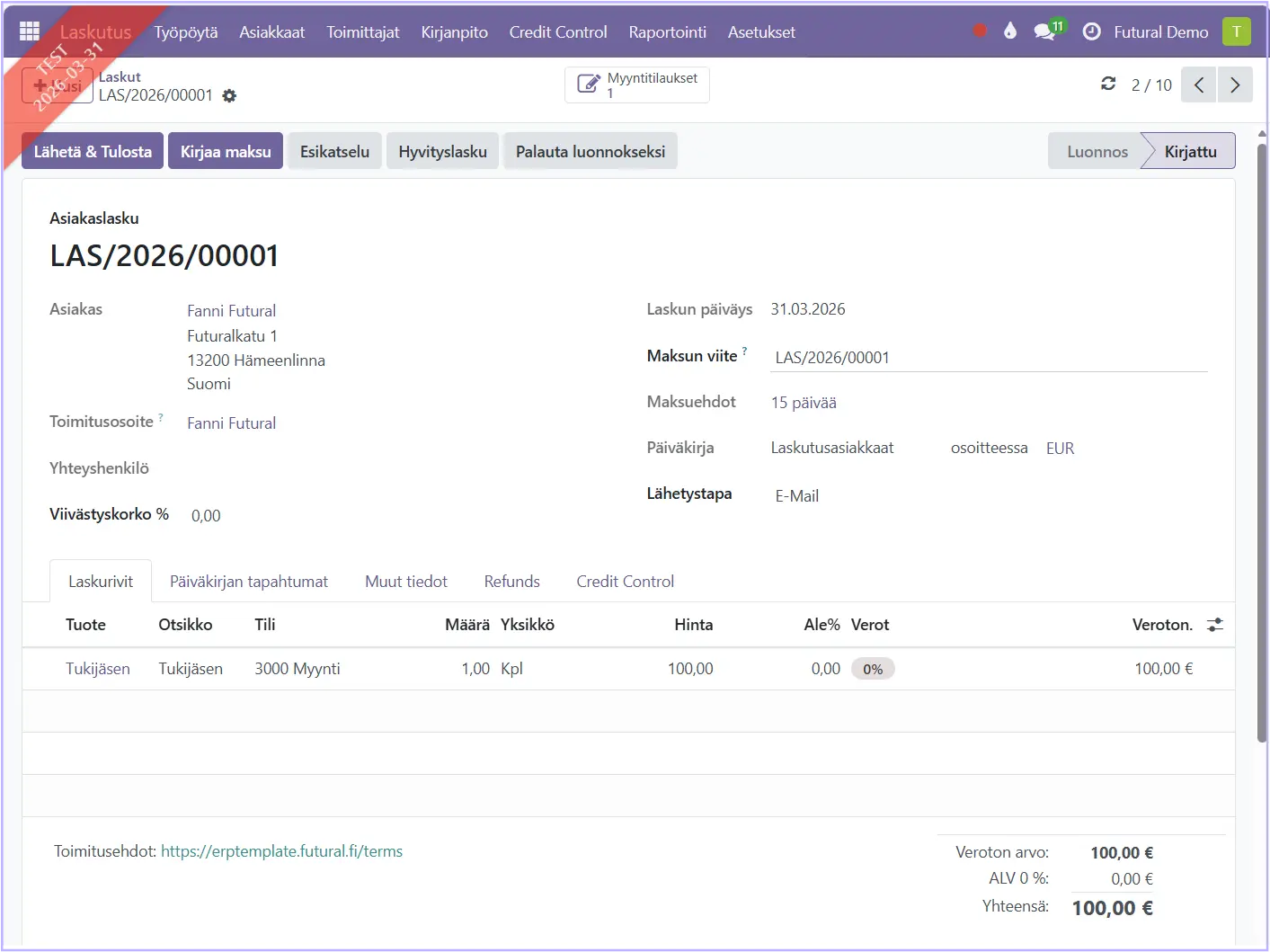
Task: Switch to Päiväkirjan tapahtumat tab
Action: [x=249, y=582]
